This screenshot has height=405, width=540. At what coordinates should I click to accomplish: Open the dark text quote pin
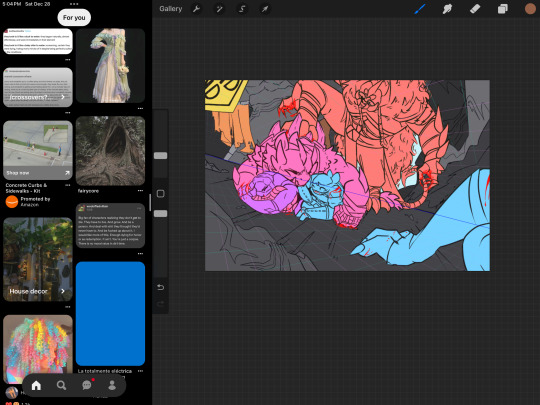coord(110,226)
